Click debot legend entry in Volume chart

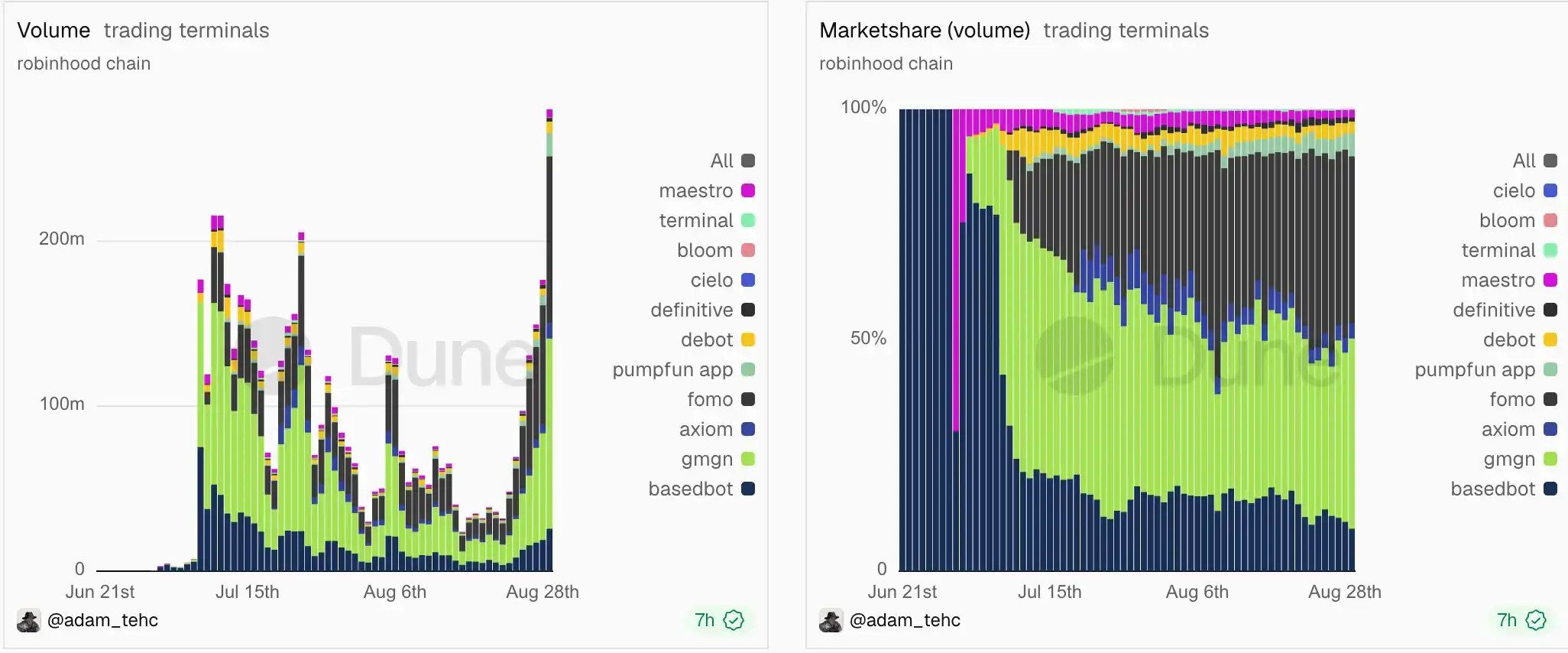pos(718,339)
